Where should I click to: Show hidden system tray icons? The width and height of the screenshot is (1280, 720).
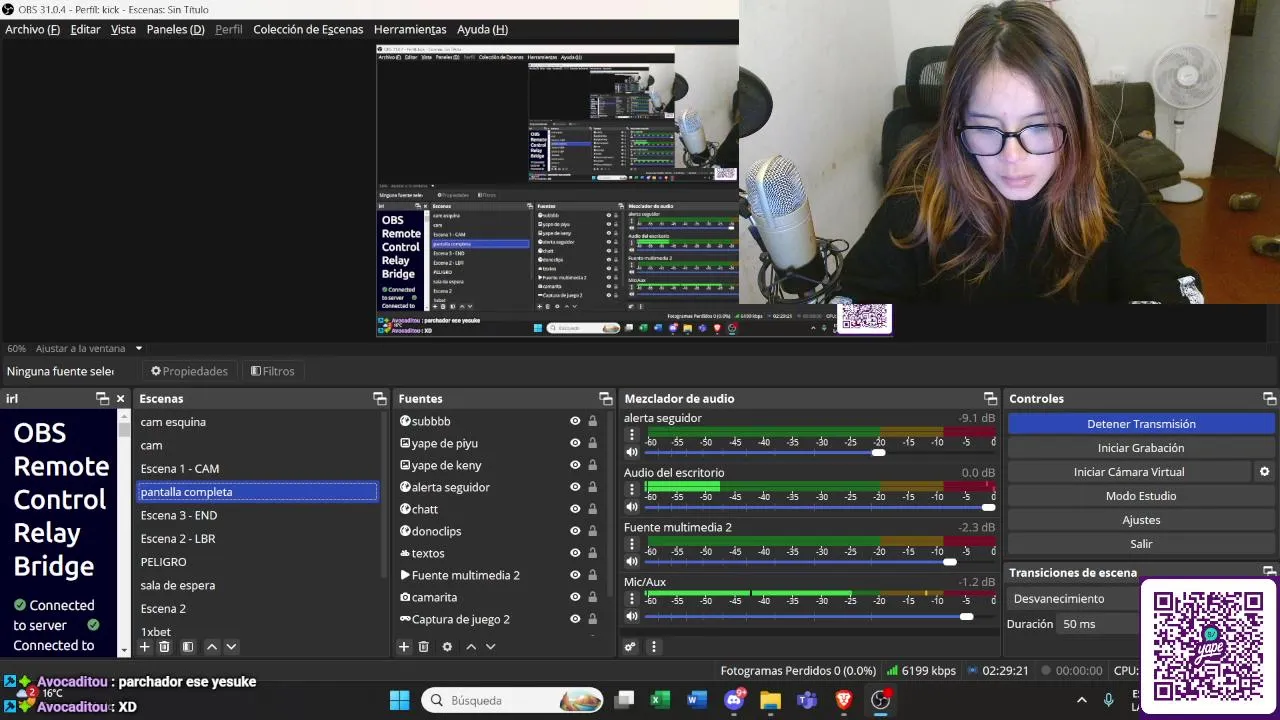click(1081, 700)
